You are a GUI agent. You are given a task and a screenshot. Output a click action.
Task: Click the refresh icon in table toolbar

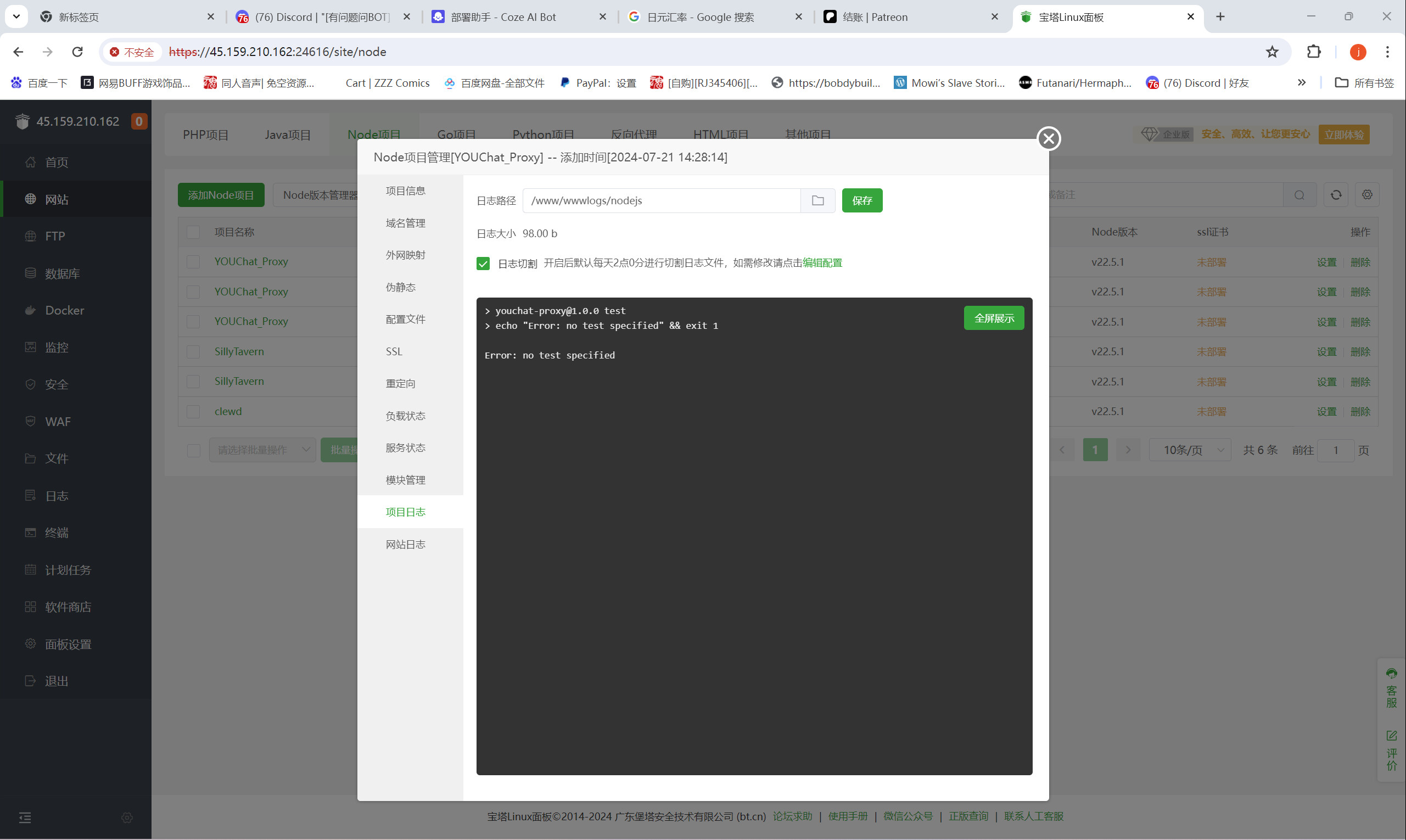(1336, 195)
